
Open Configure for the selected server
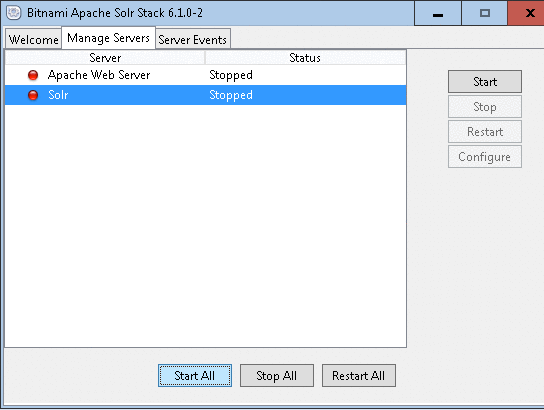click(x=485, y=156)
